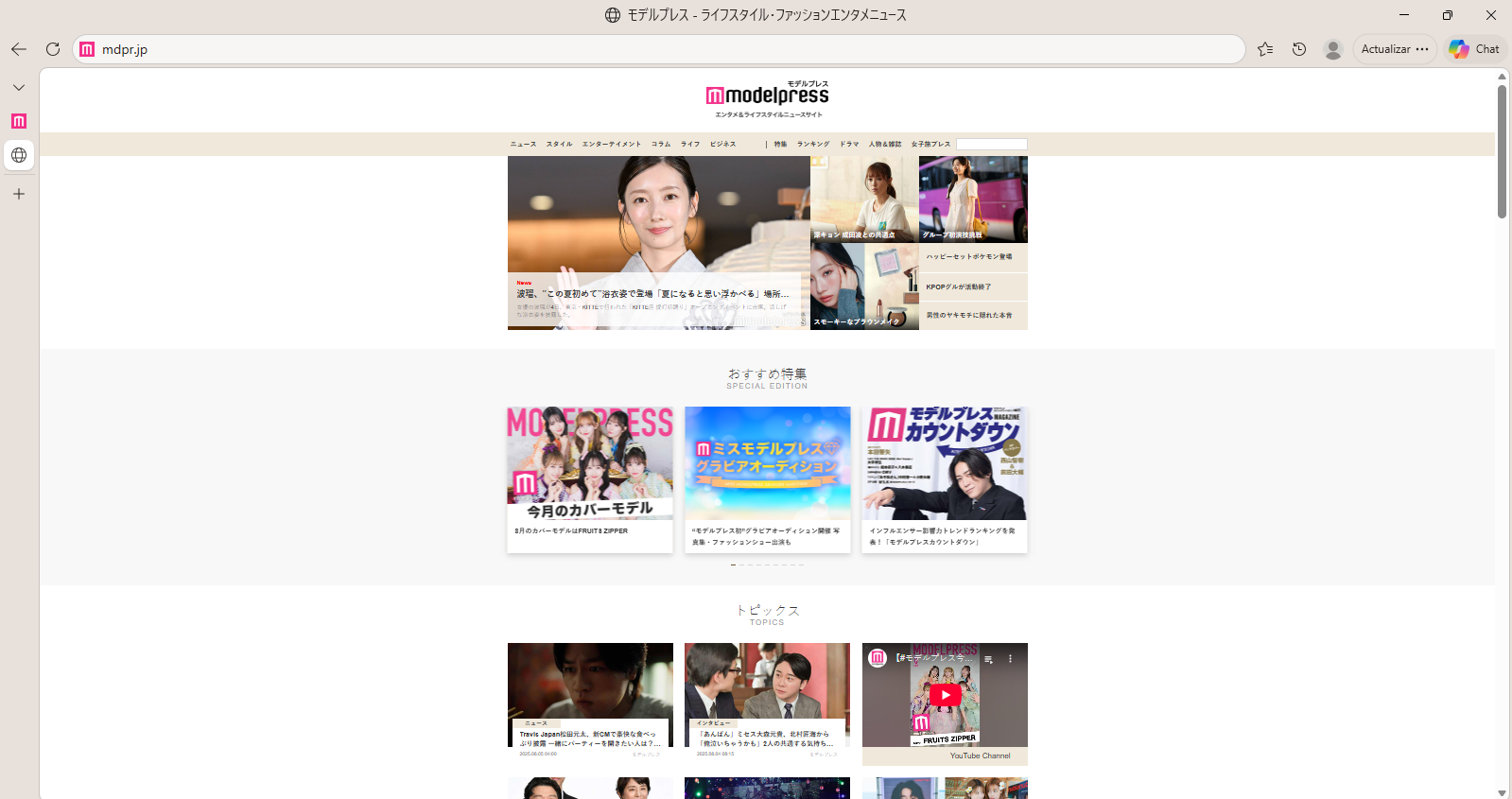Image resolution: width=1512 pixels, height=799 pixels.
Task: Open the ドラマ menu item
Action: pos(849,145)
